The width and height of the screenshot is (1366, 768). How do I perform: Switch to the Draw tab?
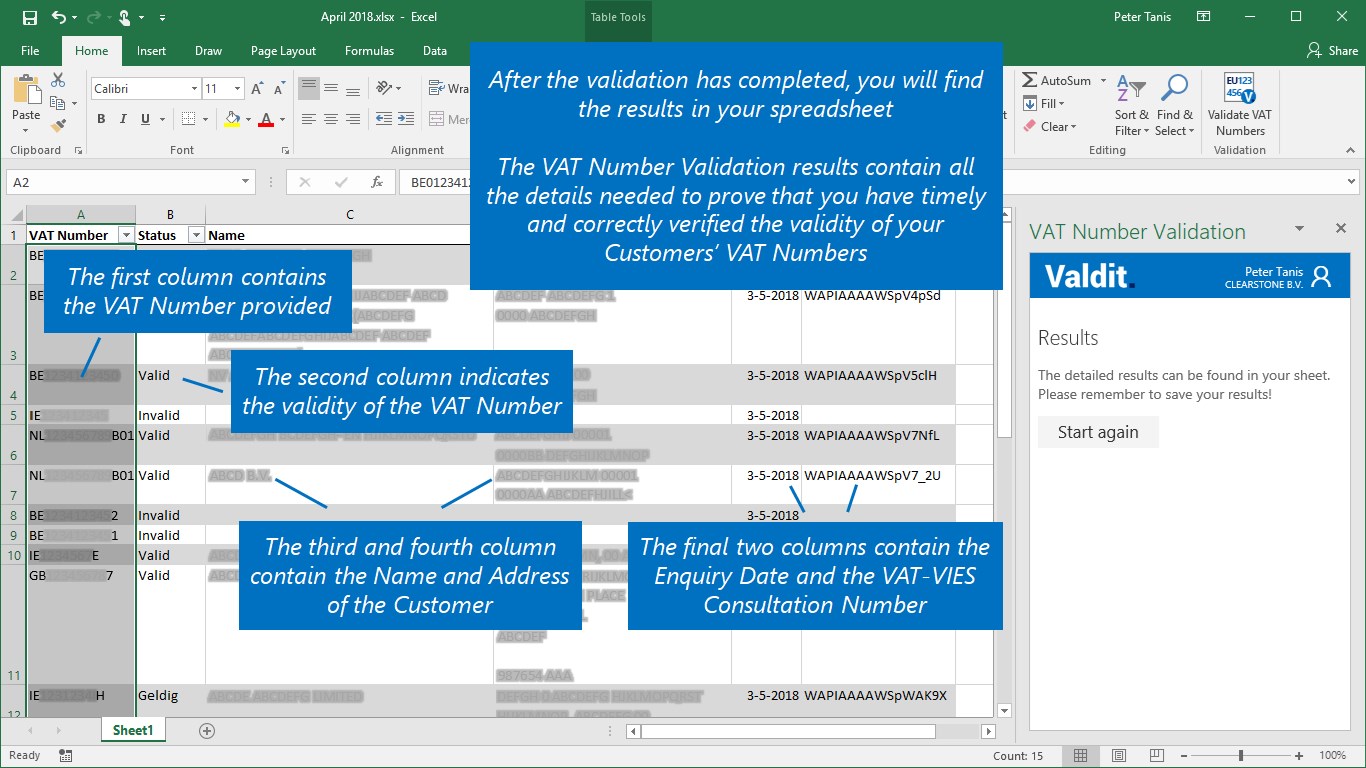point(209,51)
